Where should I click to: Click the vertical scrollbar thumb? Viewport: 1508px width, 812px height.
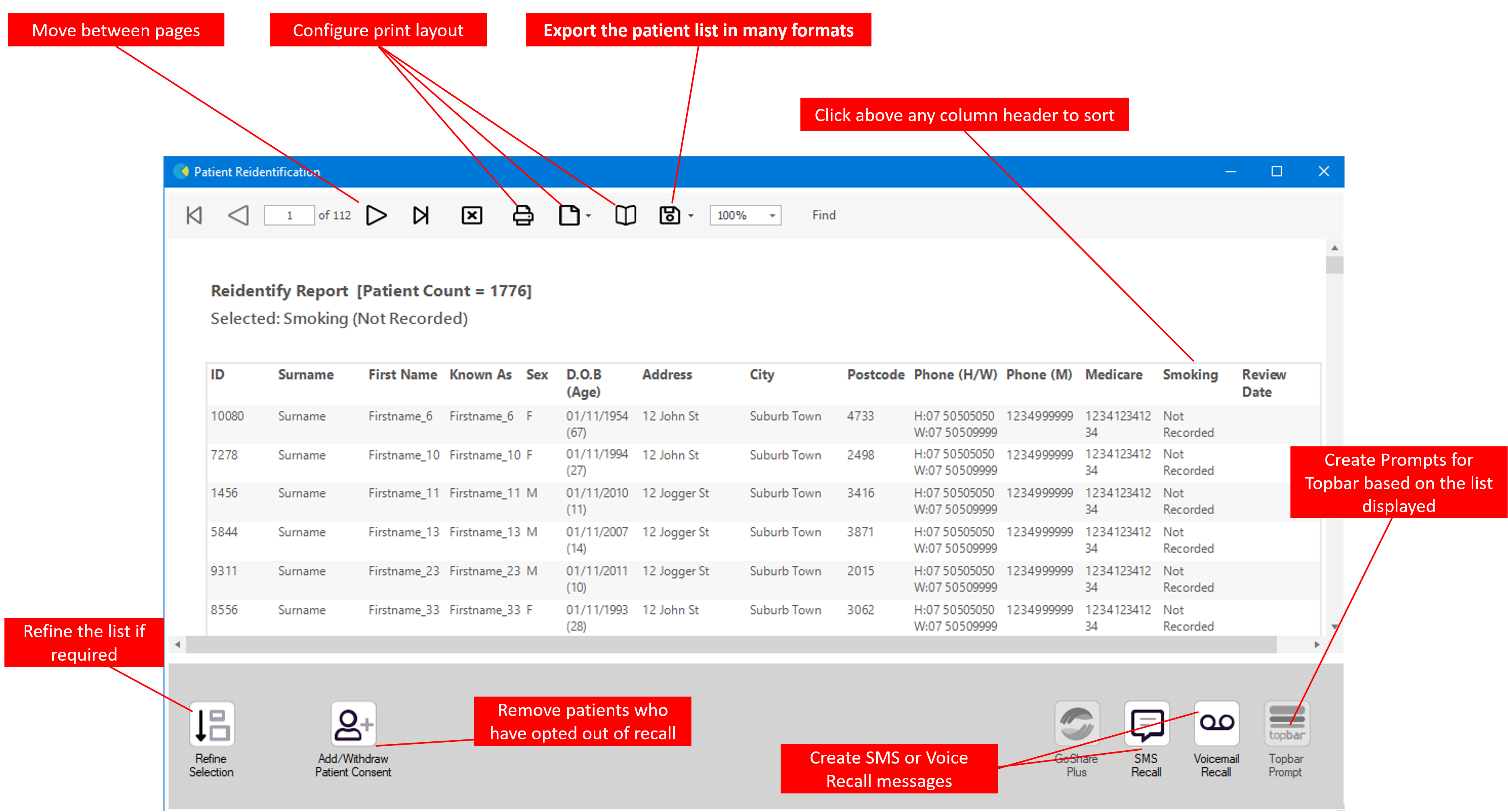1335,265
